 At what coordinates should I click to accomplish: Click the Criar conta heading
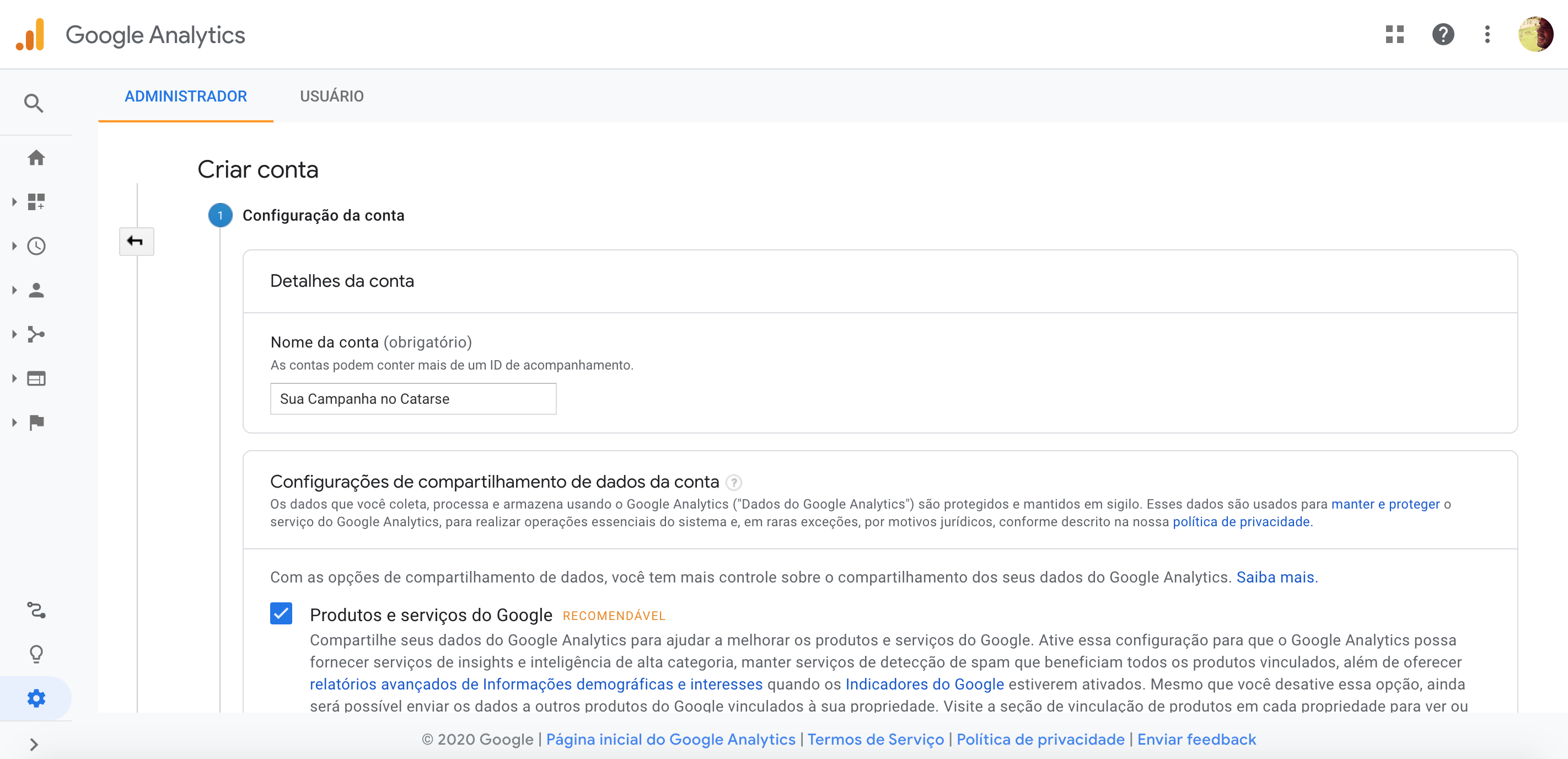(x=257, y=169)
